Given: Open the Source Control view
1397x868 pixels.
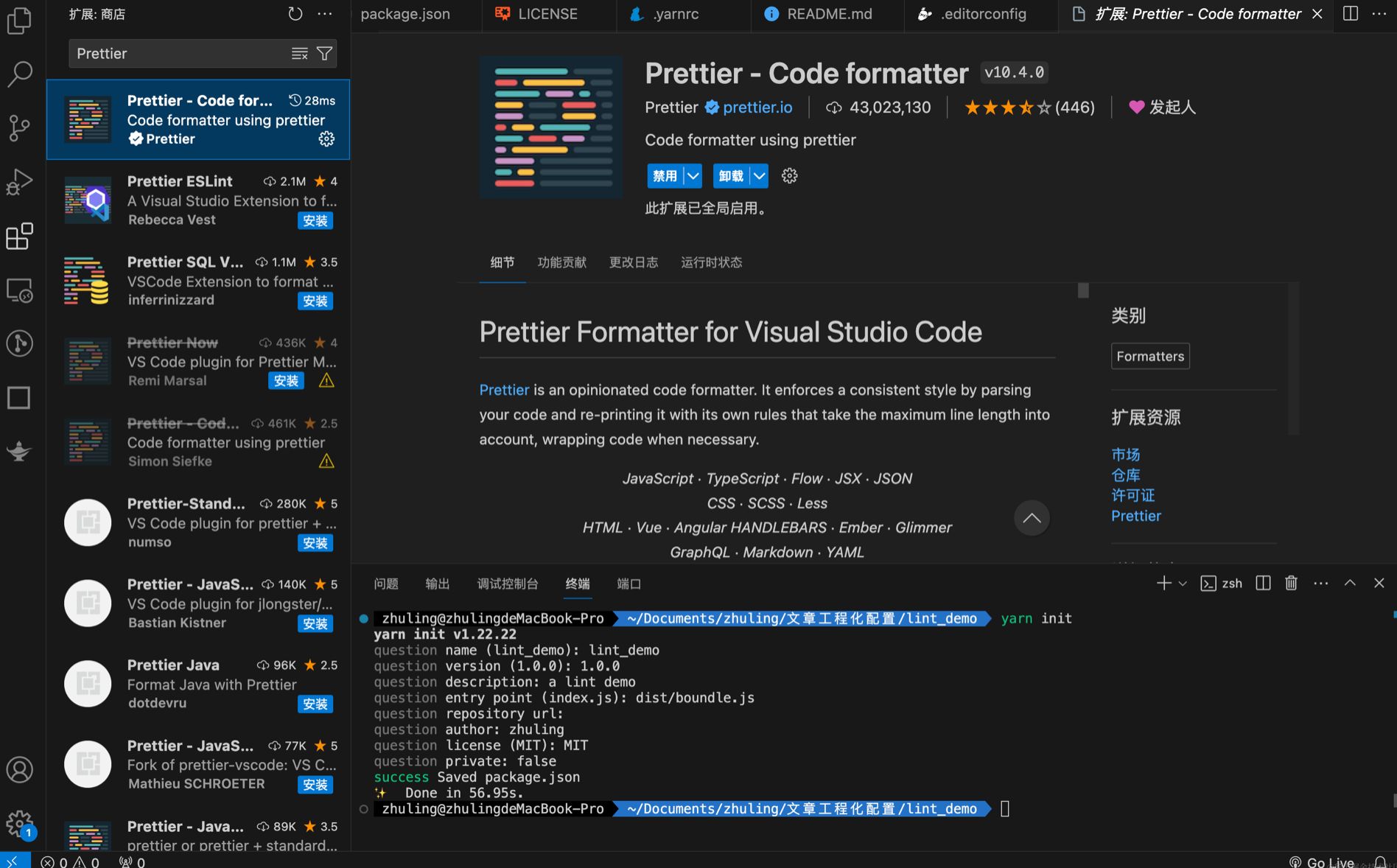Looking at the screenshot, I should (19, 127).
